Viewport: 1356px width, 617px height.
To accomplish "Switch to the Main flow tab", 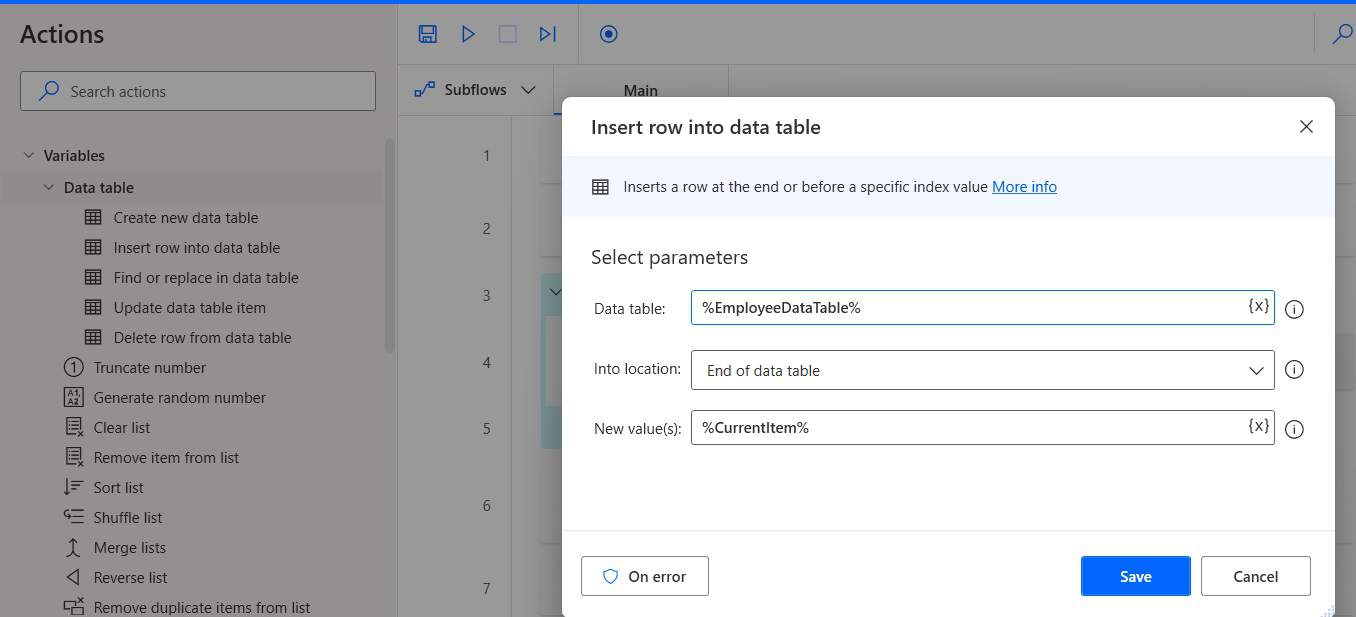I will (640, 90).
